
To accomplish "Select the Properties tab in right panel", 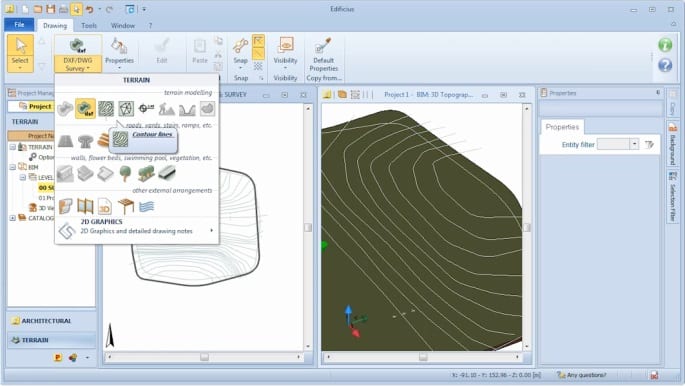I will click(562, 127).
